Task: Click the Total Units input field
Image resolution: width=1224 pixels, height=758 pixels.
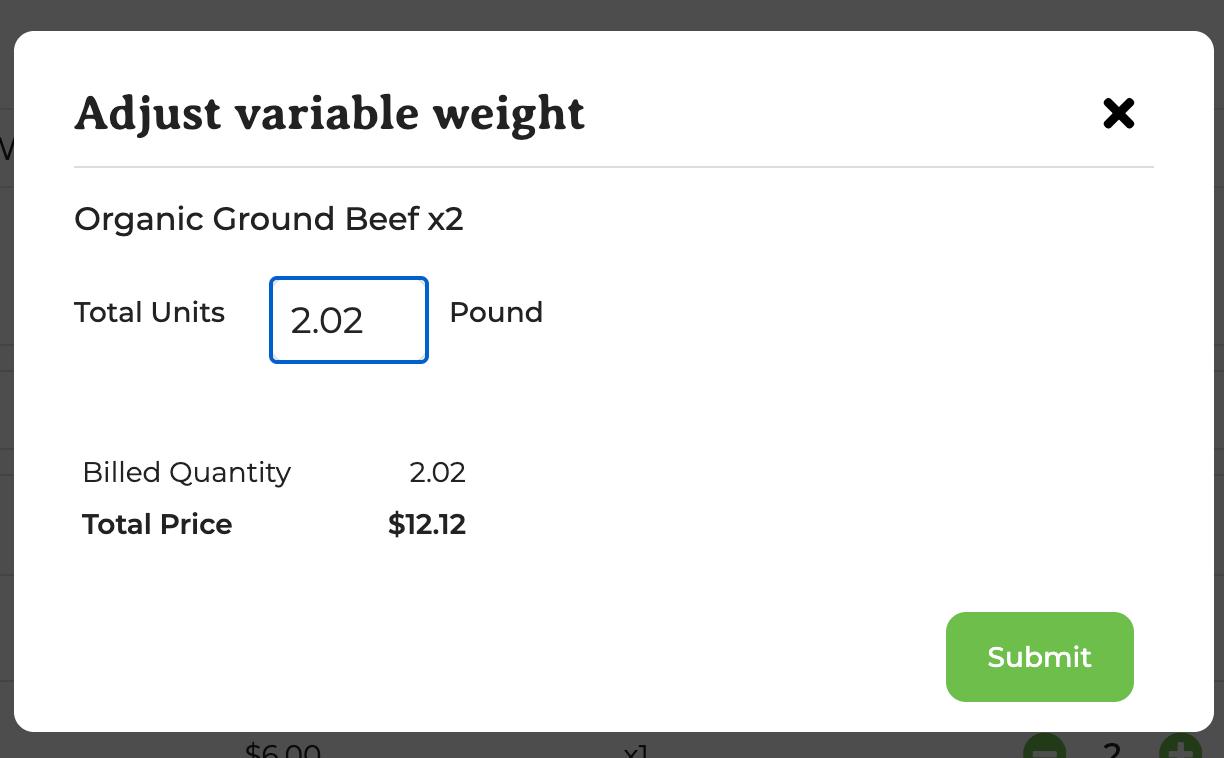Action: tap(349, 320)
